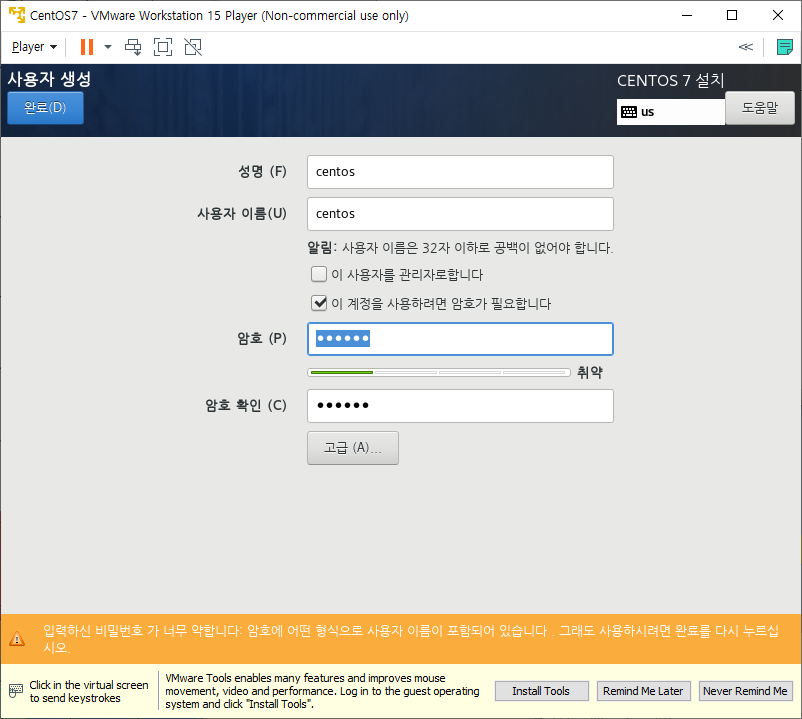The width and height of the screenshot is (802, 719).
Task: Click the warning triangle icon
Action: (x=17, y=639)
